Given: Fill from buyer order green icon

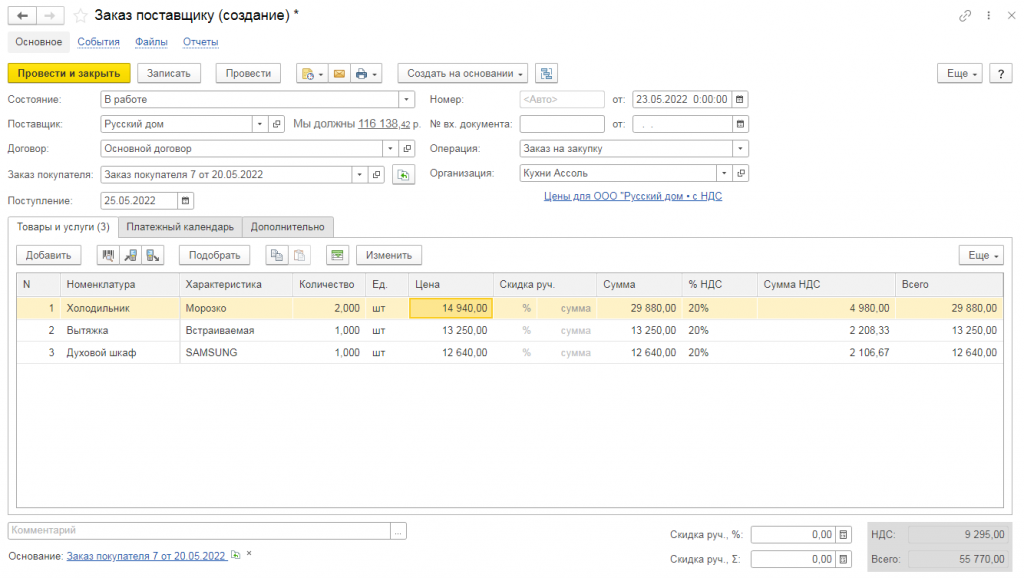Looking at the screenshot, I should (x=404, y=175).
